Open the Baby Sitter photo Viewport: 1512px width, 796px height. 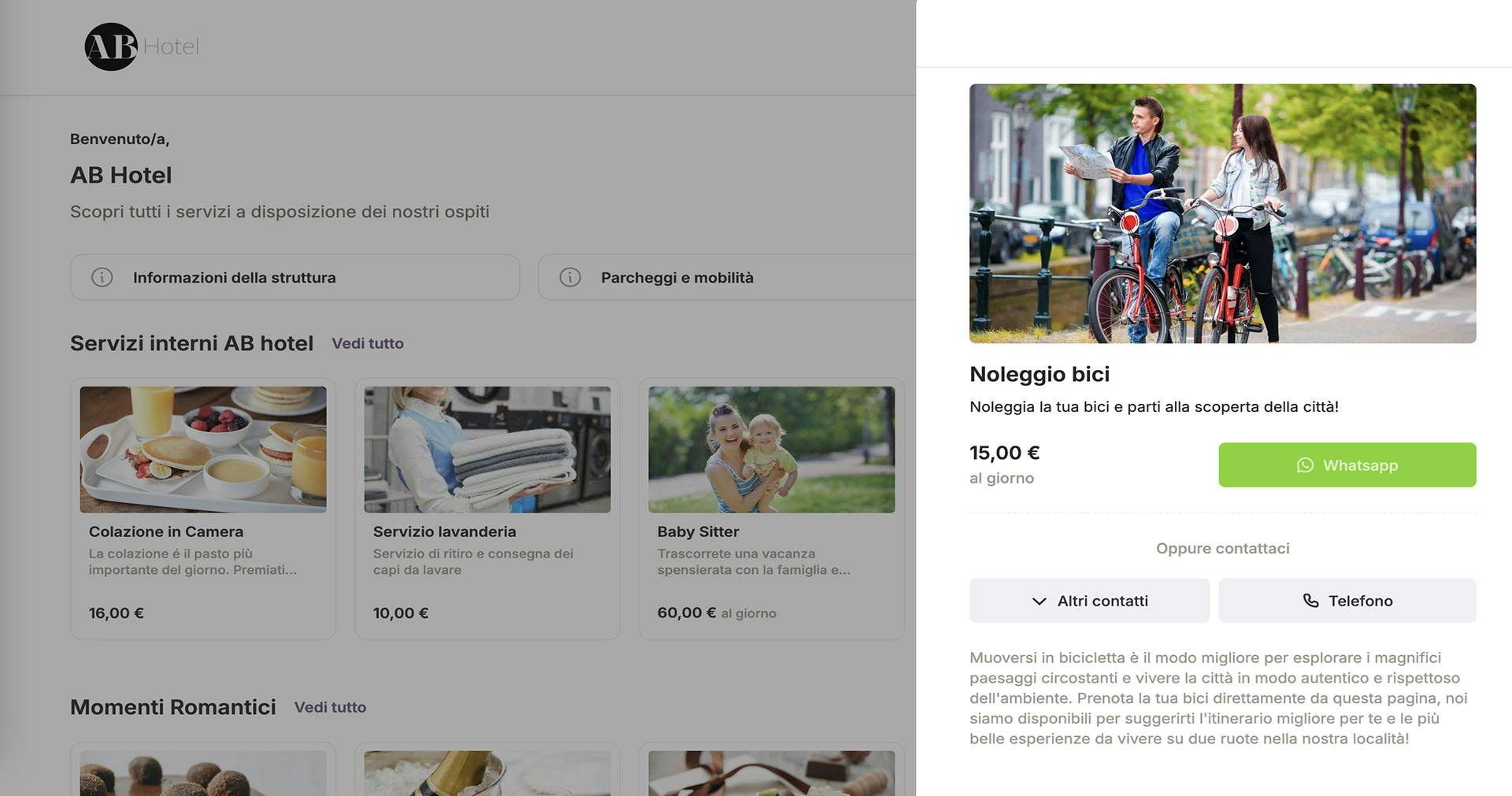[x=772, y=450]
